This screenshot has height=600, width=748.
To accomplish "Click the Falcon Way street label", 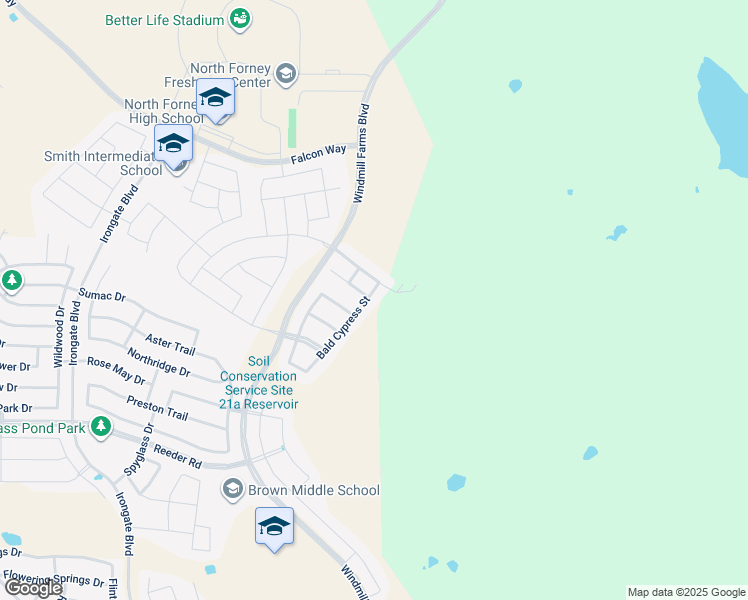I will coord(318,154).
